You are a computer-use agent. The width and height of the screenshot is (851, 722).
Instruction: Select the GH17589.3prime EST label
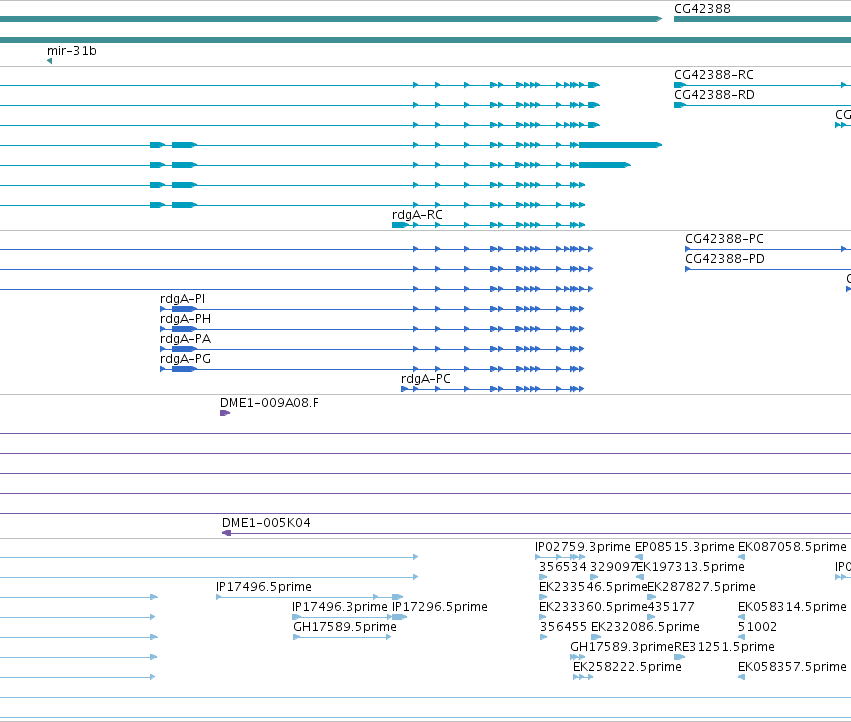pos(621,647)
